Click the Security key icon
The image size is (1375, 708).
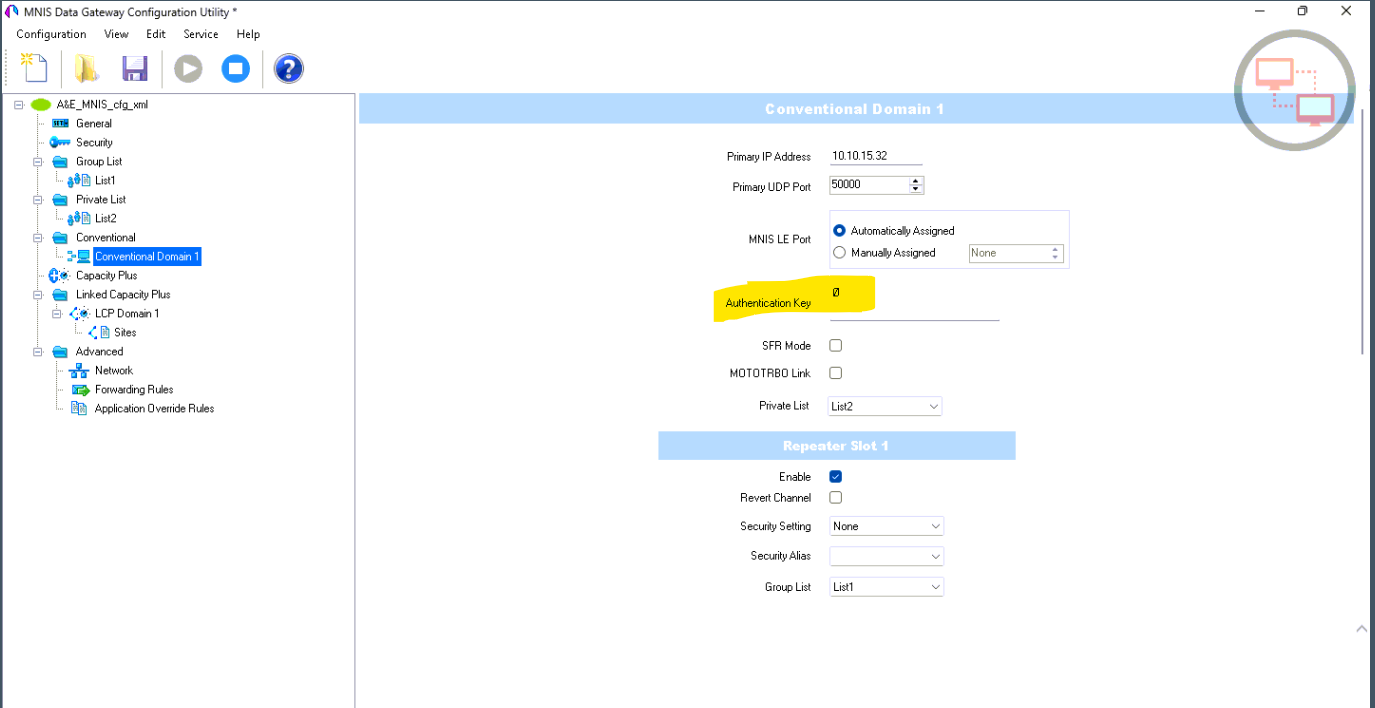59,142
